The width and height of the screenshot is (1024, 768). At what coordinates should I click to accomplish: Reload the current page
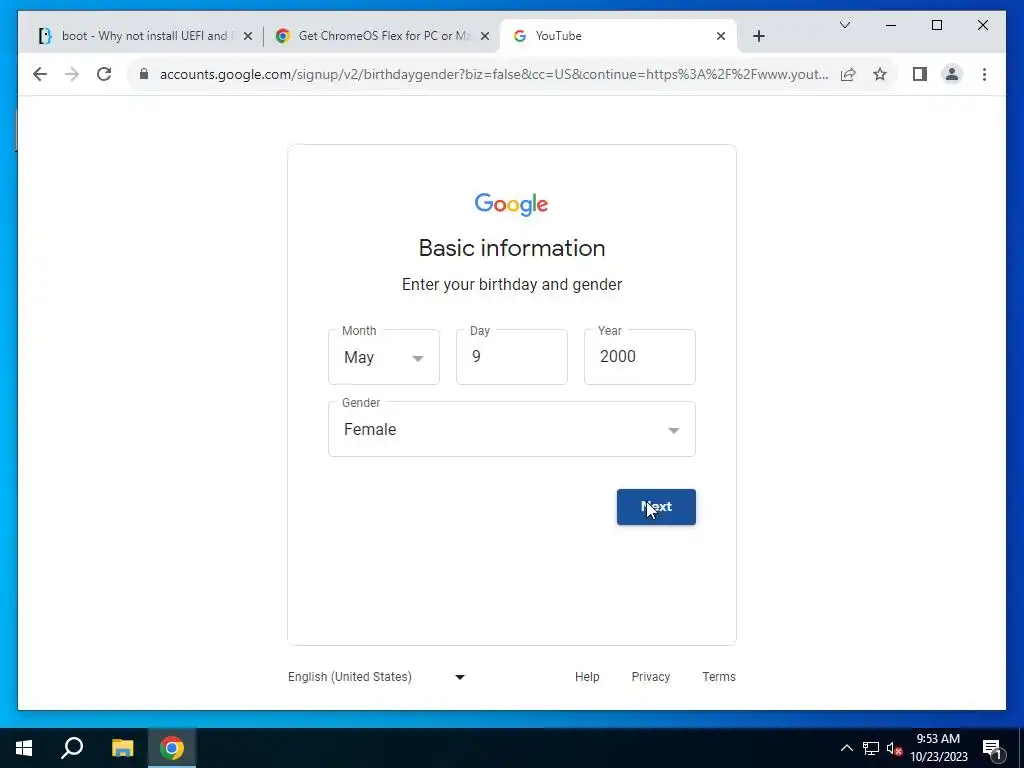104,74
